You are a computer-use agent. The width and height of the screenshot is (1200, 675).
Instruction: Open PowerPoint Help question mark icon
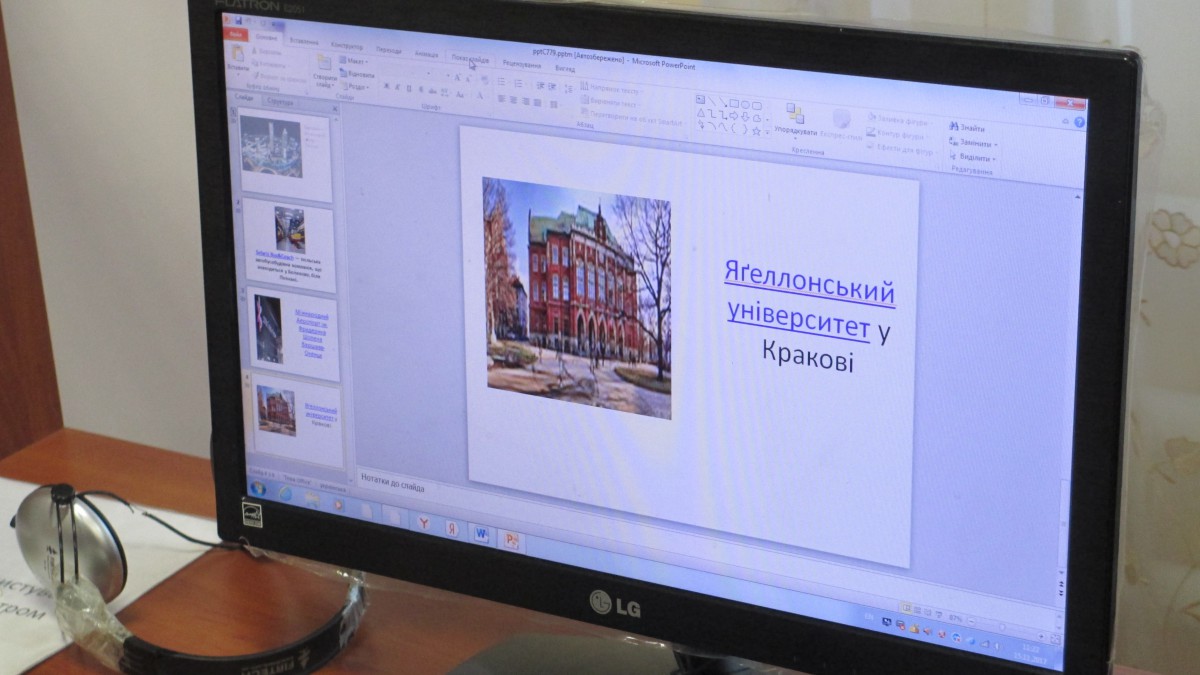(x=1079, y=122)
